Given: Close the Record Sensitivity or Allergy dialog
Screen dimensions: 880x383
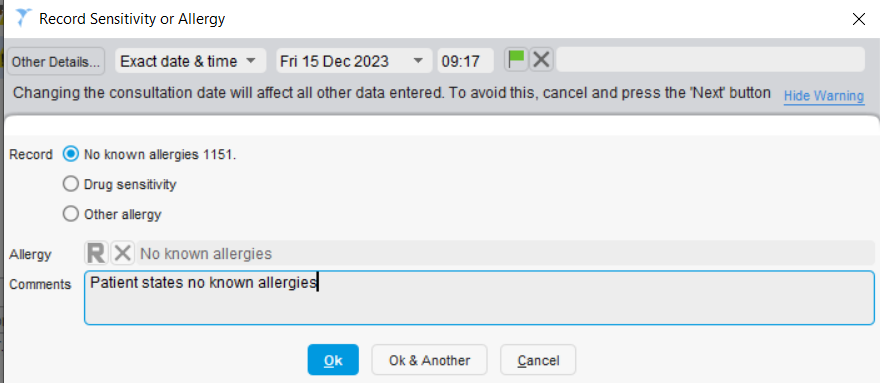Looking at the screenshot, I should (858, 19).
